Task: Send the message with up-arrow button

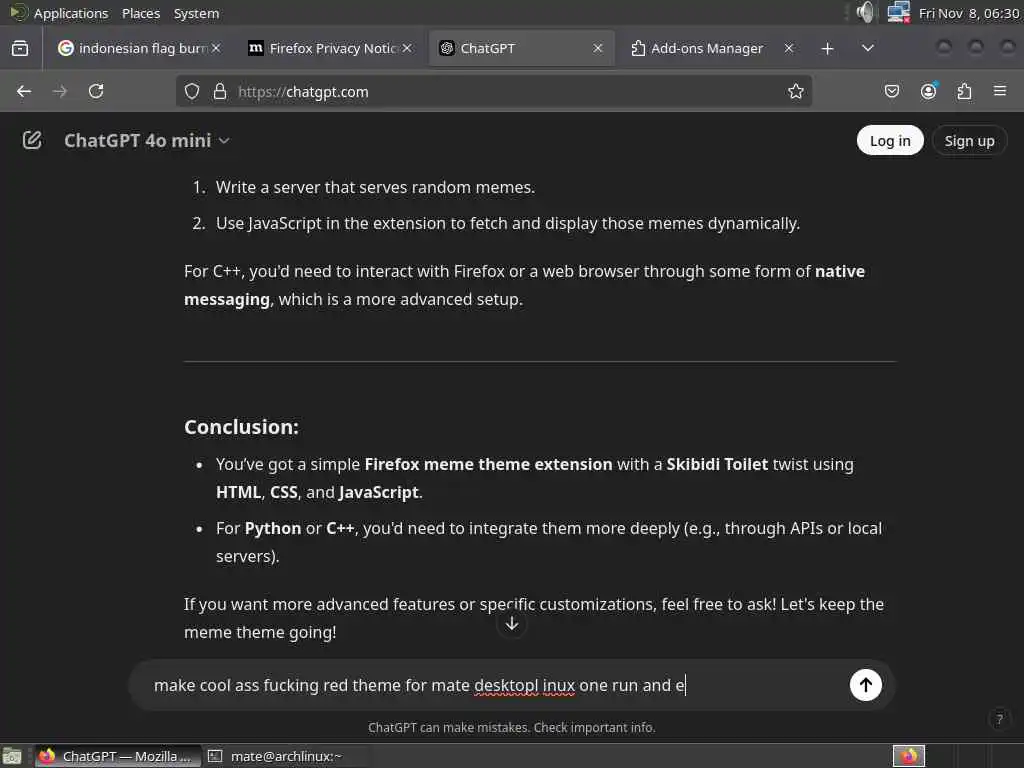Action: (865, 685)
